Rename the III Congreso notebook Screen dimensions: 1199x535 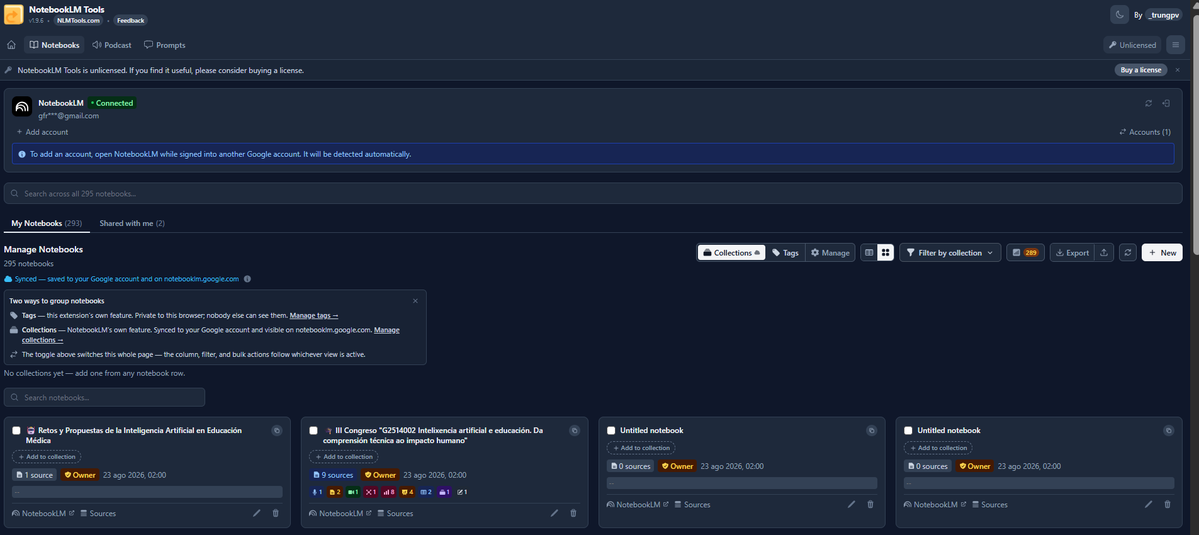[x=554, y=513]
